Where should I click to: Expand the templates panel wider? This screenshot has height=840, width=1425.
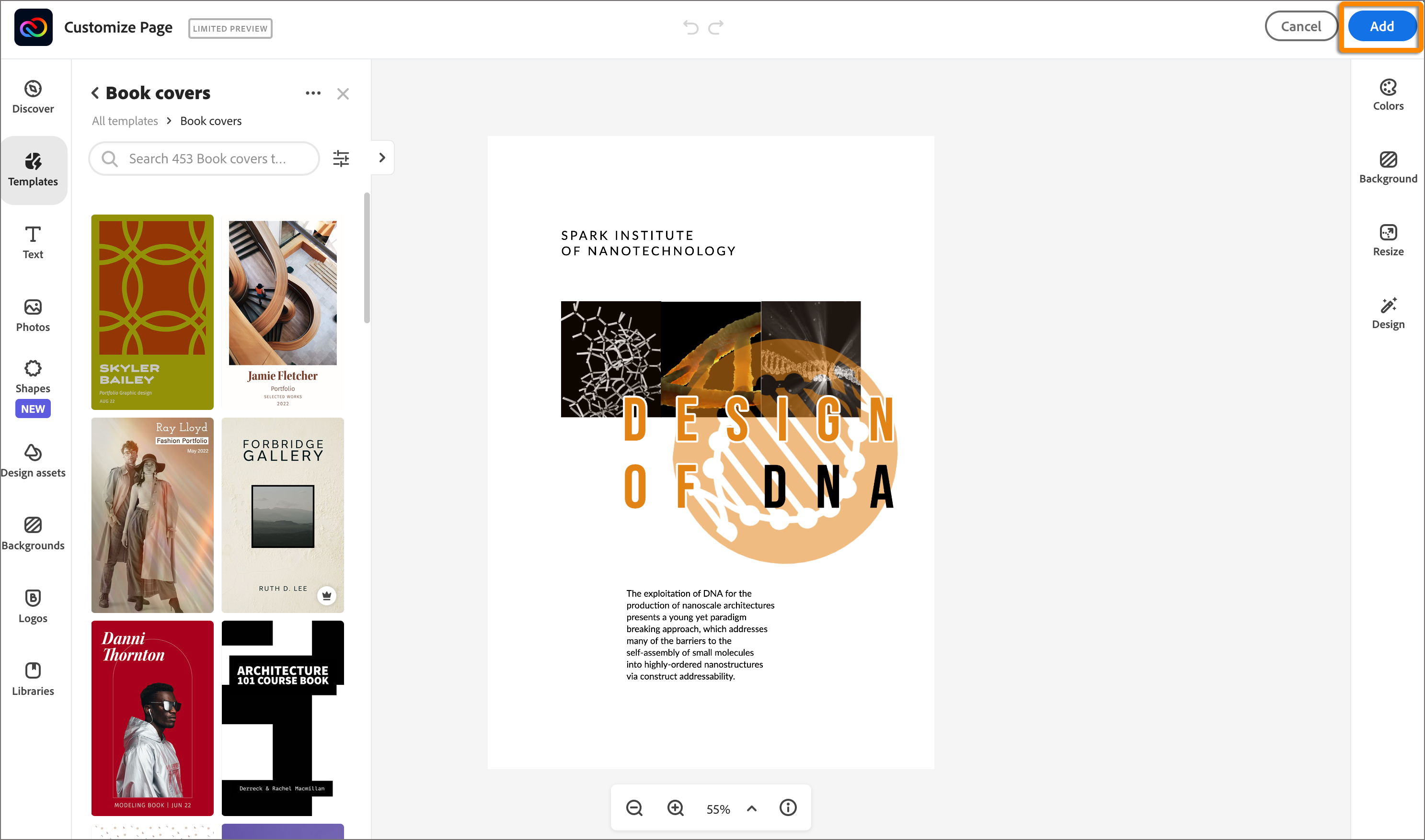[381, 158]
